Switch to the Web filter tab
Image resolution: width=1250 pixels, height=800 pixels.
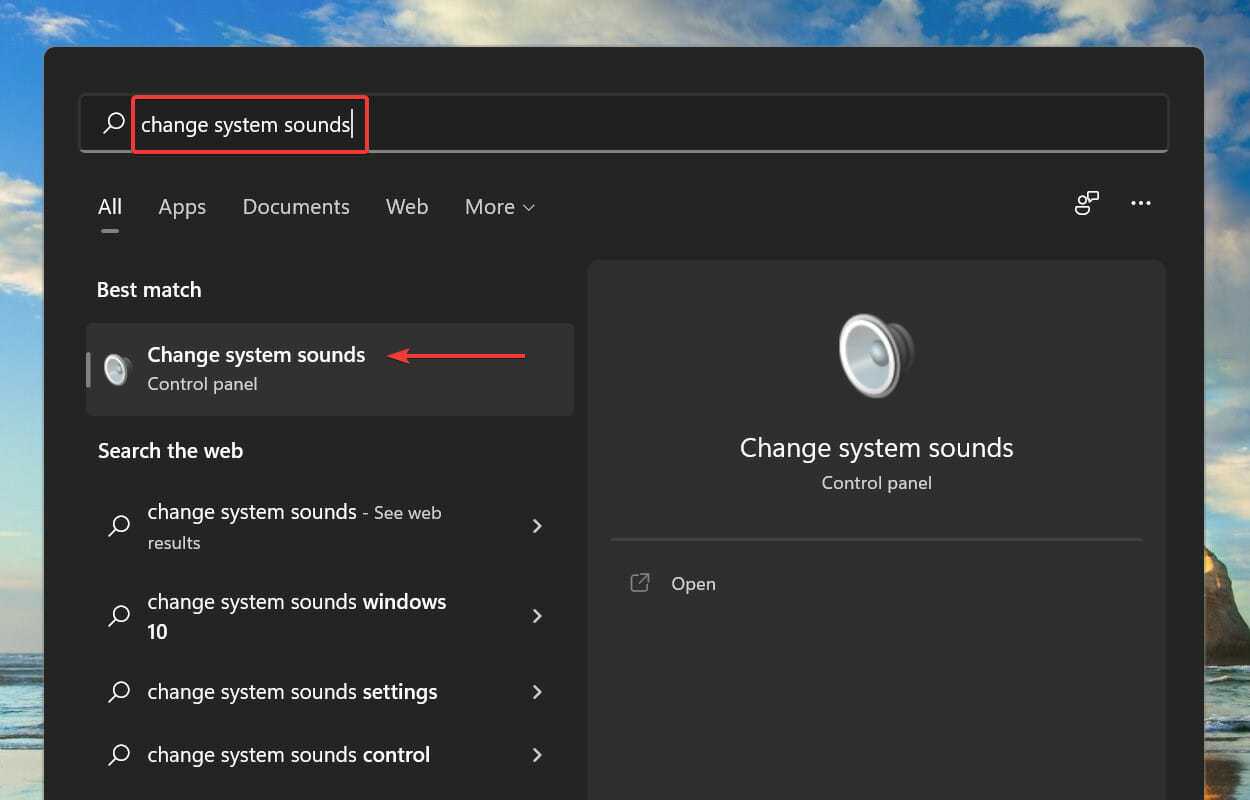pyautogui.click(x=407, y=207)
